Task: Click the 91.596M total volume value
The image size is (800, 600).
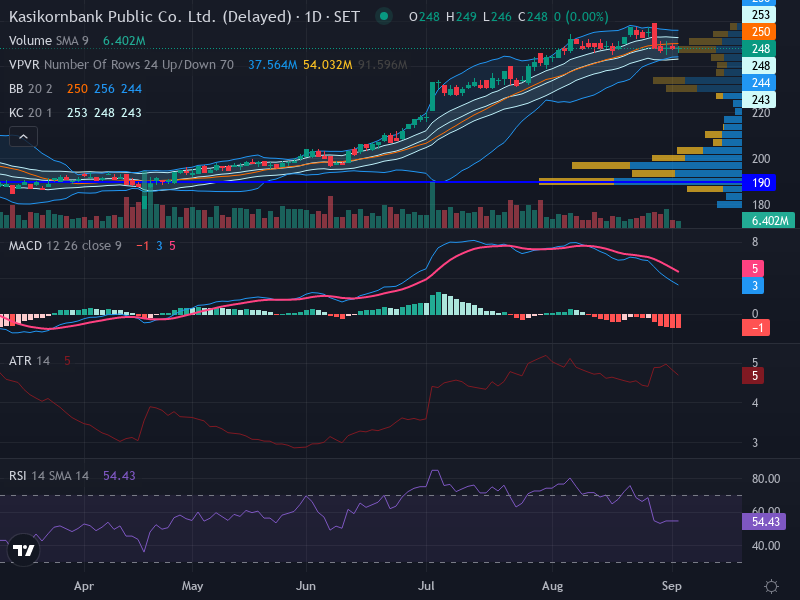Action: click(x=383, y=65)
